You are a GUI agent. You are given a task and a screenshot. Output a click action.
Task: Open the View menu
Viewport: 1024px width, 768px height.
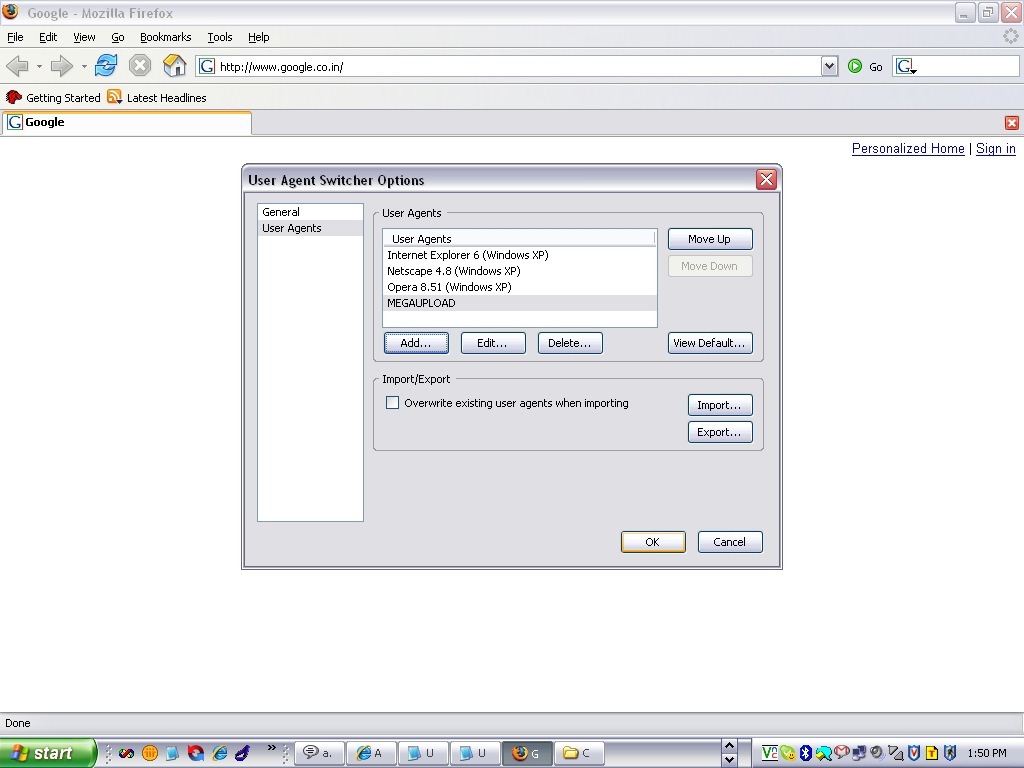pos(84,37)
